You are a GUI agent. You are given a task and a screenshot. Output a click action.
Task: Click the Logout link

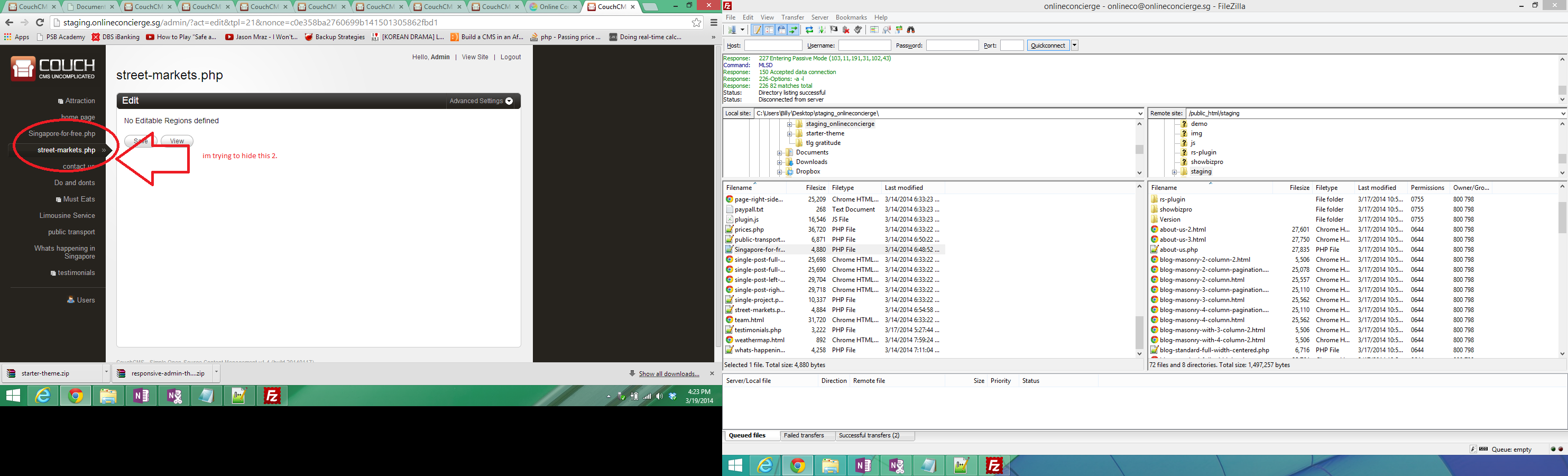[511, 57]
